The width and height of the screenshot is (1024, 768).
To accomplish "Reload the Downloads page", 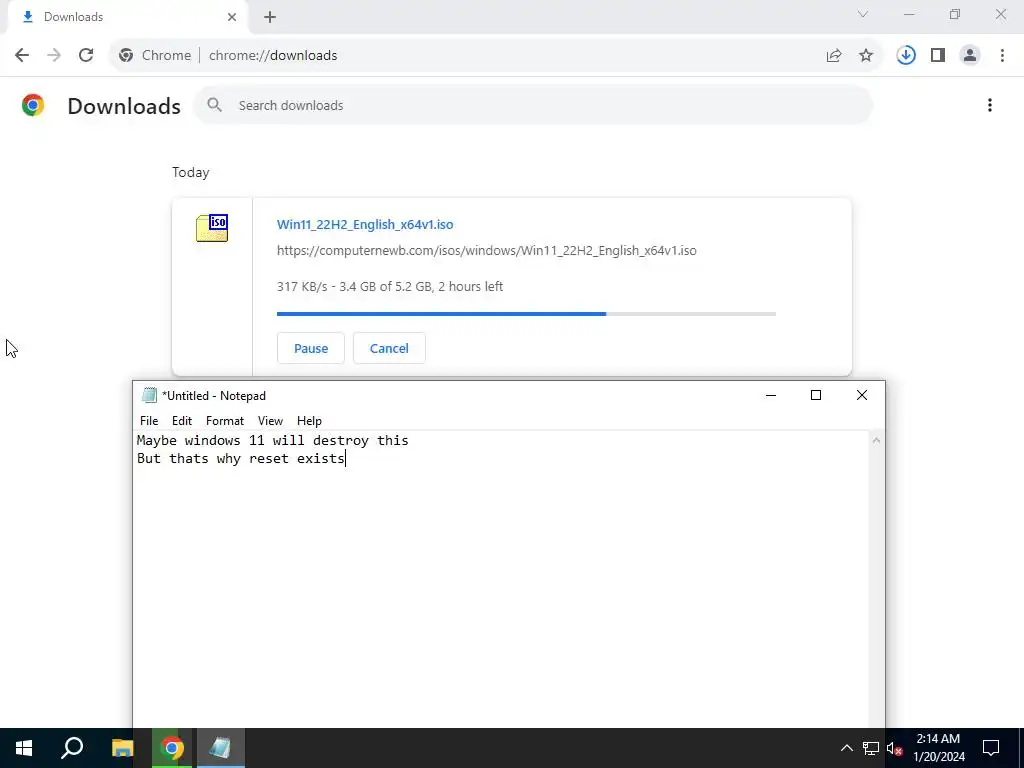I will (86, 56).
